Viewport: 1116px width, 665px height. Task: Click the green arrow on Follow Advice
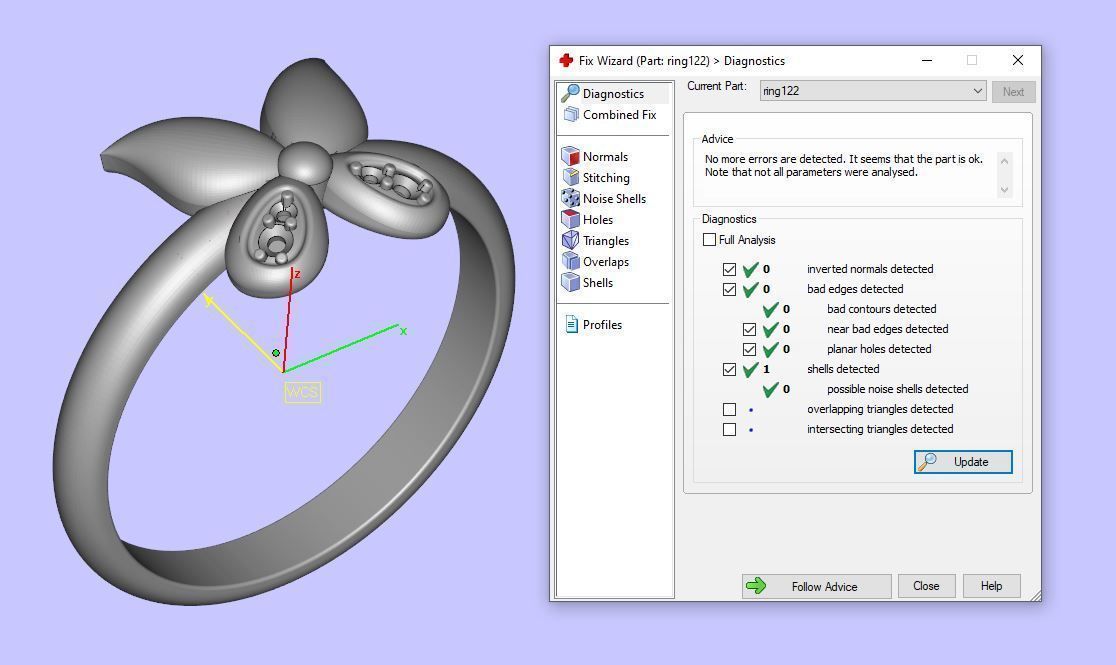(756, 586)
